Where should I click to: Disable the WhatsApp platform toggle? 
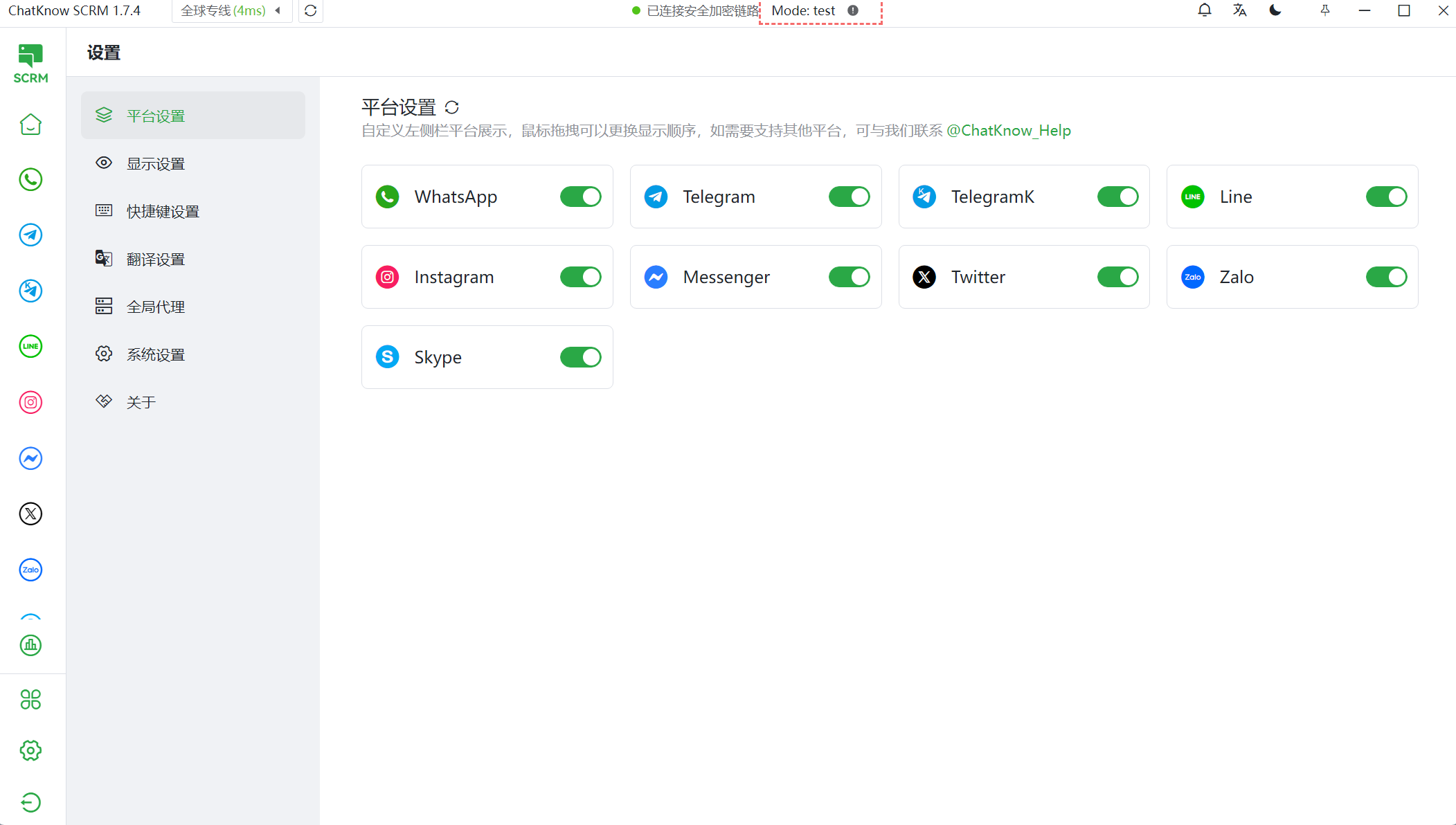click(580, 197)
